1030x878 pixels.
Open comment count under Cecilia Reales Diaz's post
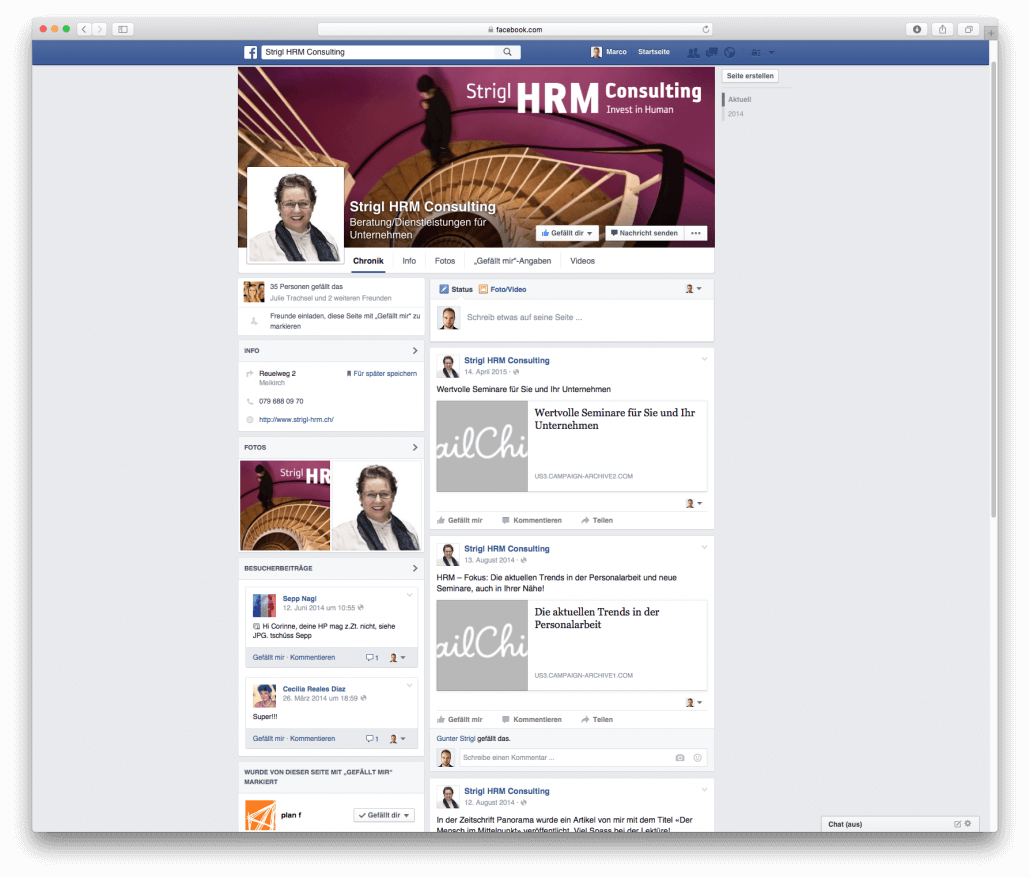(x=372, y=739)
